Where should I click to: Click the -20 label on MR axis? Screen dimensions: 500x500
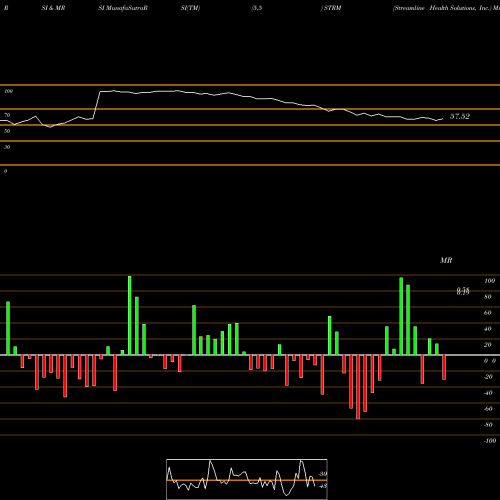point(488,377)
